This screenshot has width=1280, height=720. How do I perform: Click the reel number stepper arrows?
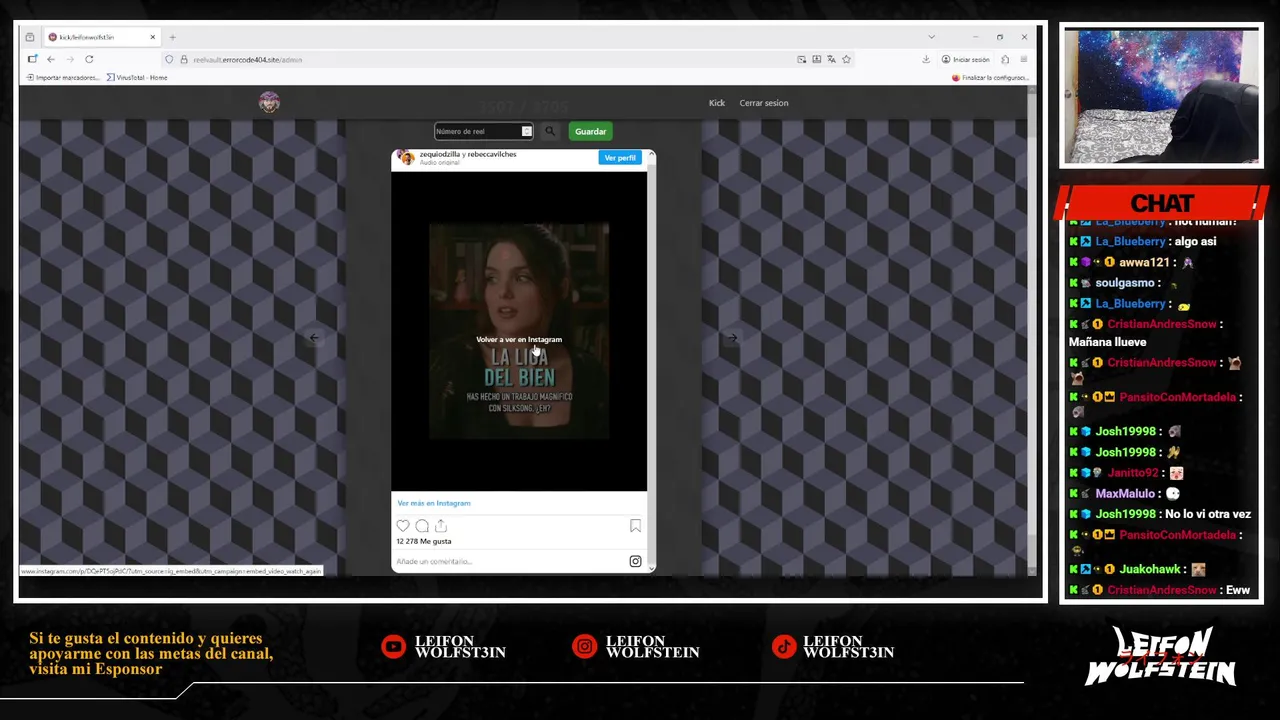(x=526, y=131)
